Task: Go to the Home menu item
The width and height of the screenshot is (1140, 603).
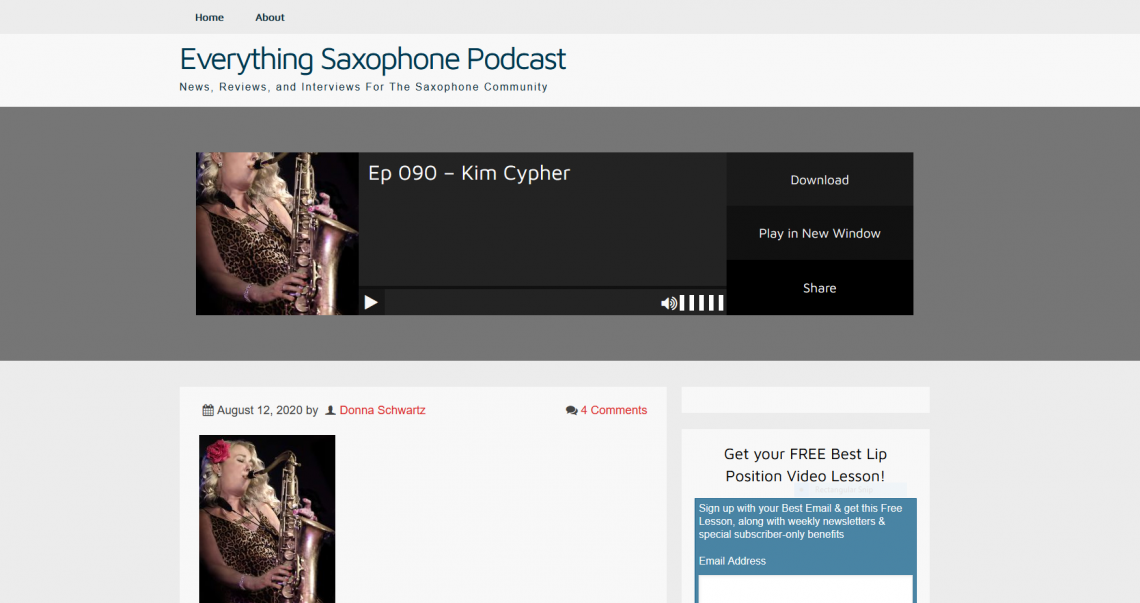Action: (x=209, y=17)
